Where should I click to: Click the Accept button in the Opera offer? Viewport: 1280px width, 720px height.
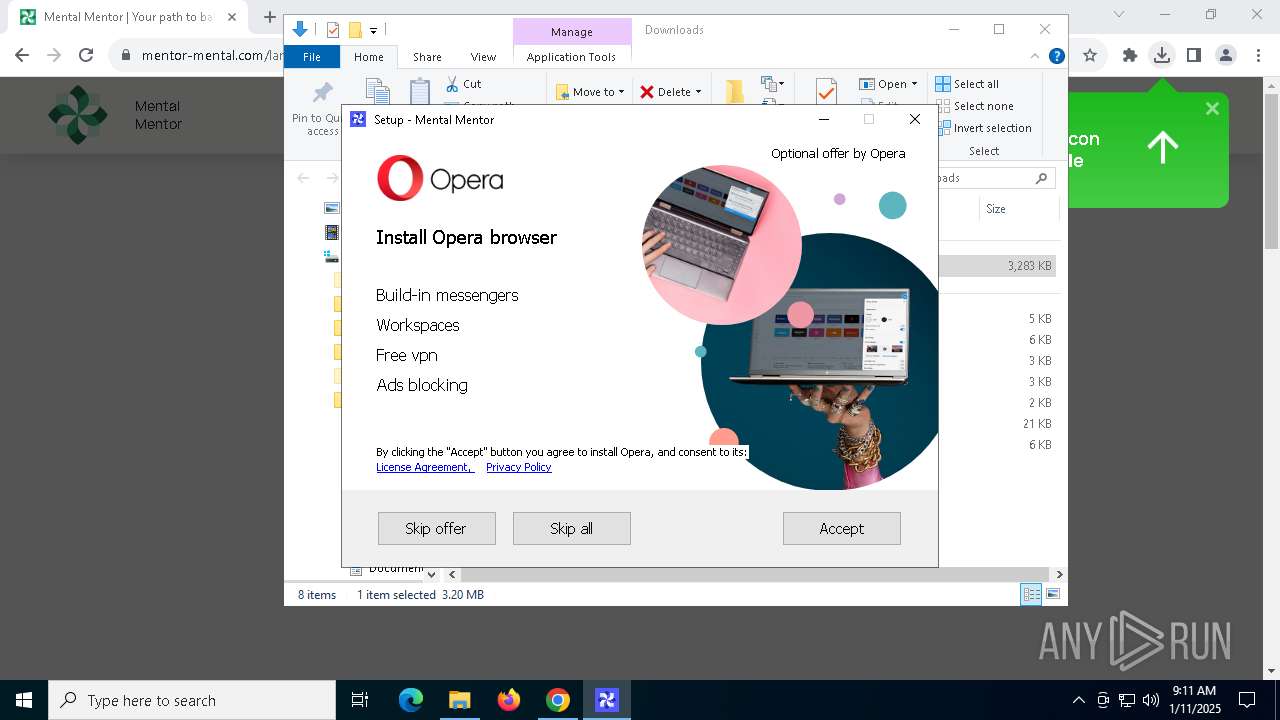[841, 528]
